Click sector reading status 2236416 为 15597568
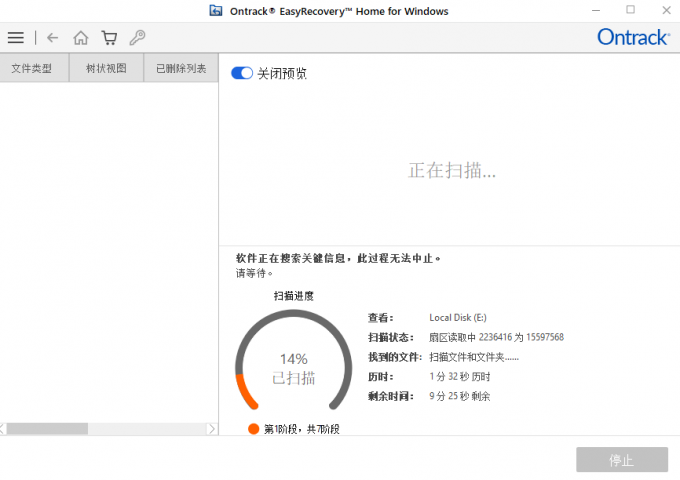 click(497, 337)
